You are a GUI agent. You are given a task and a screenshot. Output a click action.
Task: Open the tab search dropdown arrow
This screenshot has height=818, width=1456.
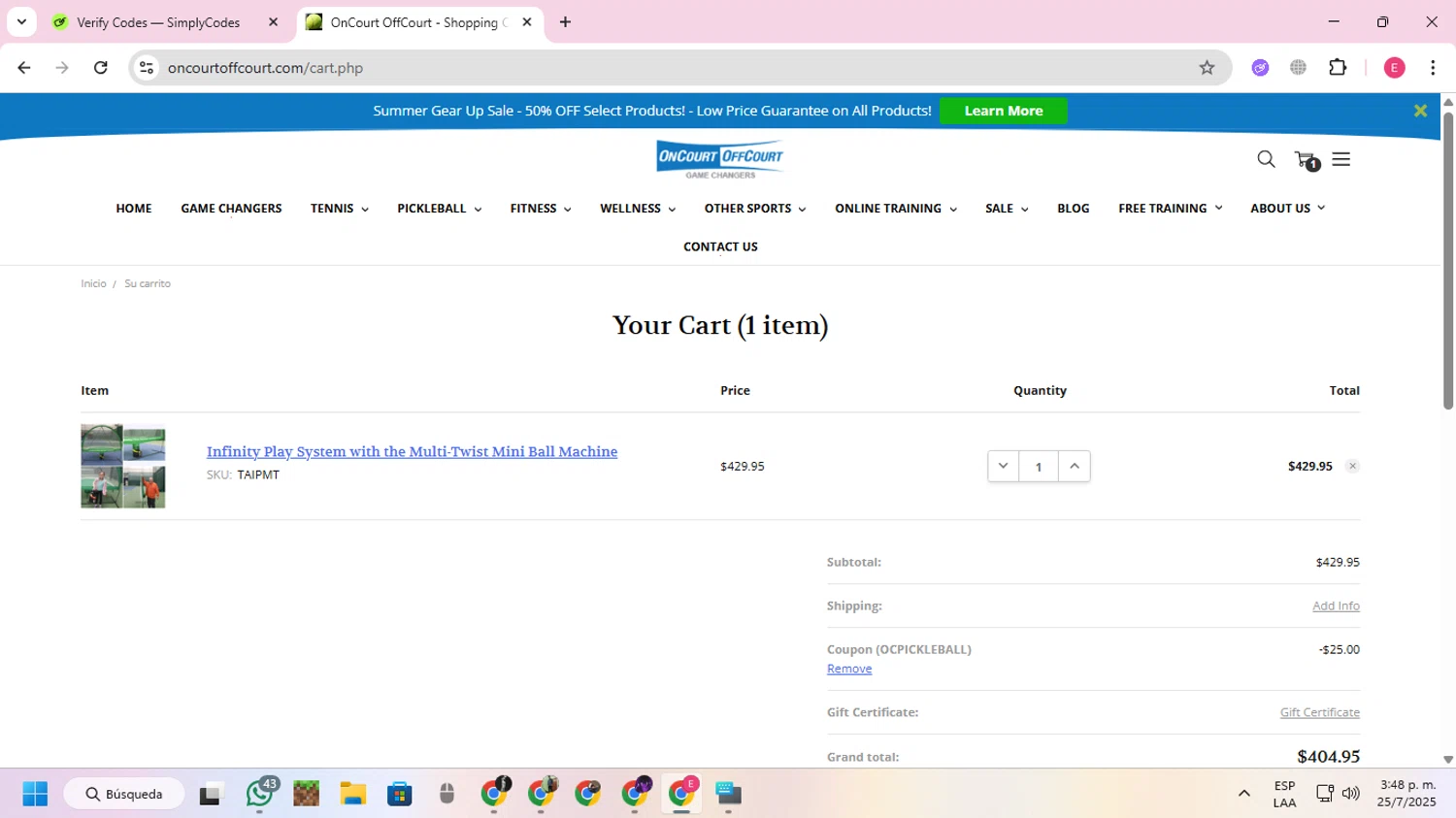(21, 21)
